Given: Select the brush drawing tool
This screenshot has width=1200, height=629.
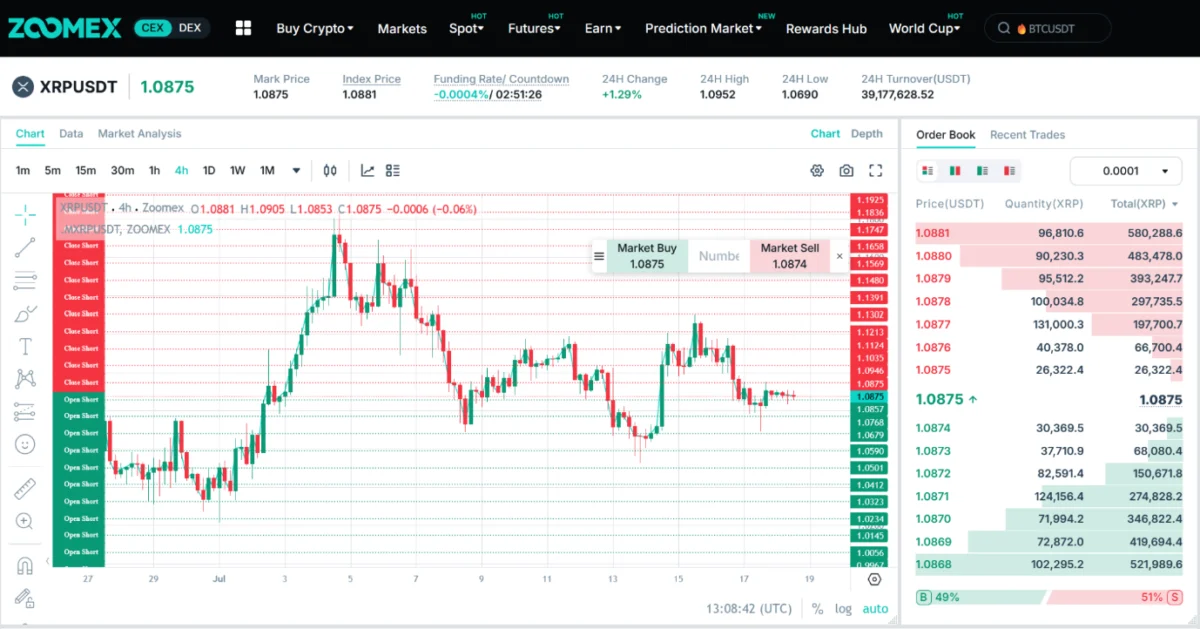Looking at the screenshot, I should point(25,314).
